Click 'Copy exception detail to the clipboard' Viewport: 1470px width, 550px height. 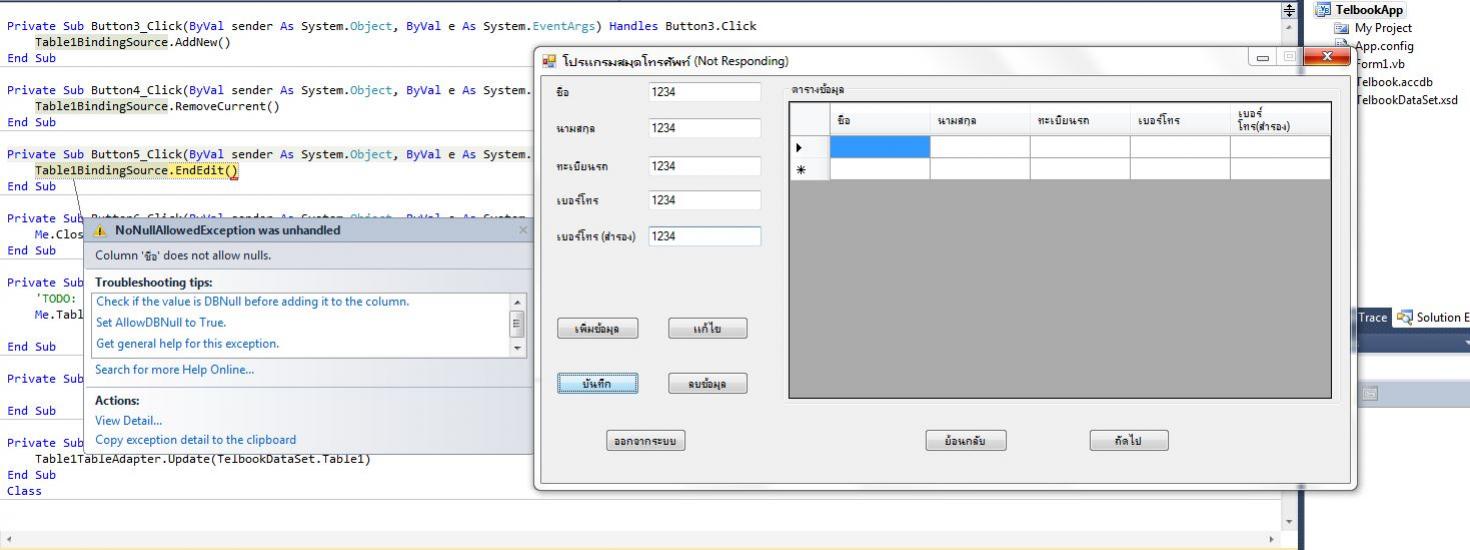coord(195,439)
